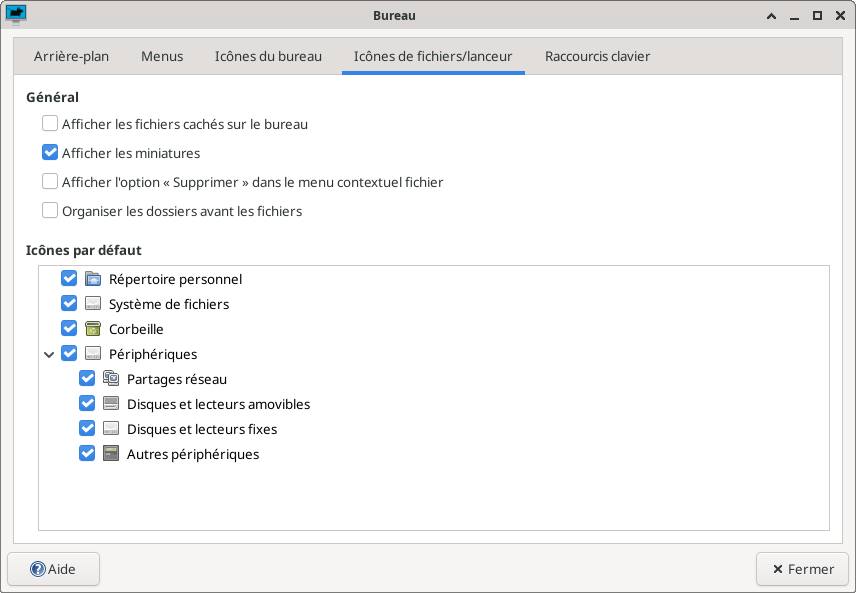Click the Périphériques device icon

[93, 354]
